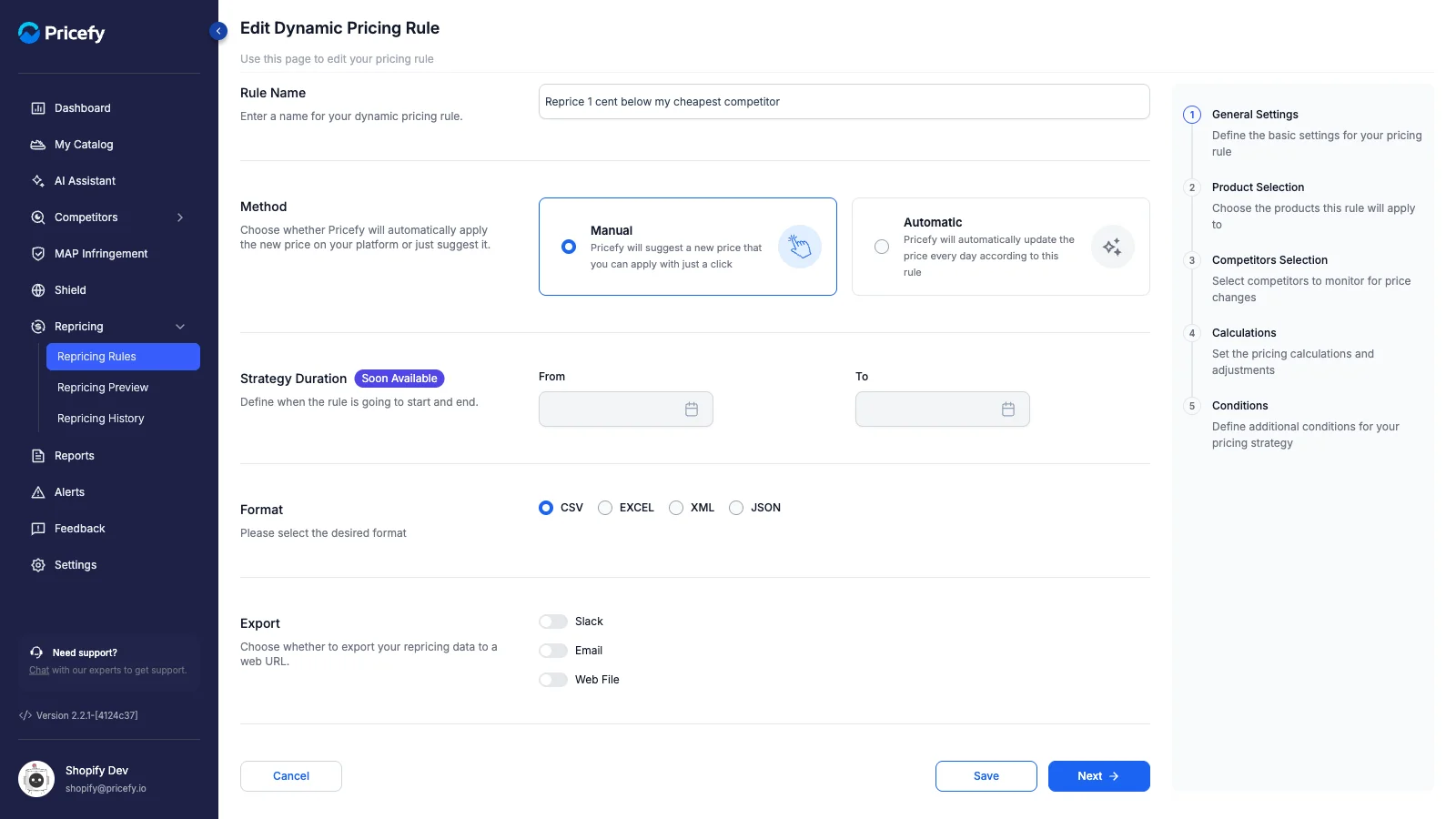Viewport: 1456px width, 819px height.
Task: Click the version code icon
Action: tap(25, 715)
